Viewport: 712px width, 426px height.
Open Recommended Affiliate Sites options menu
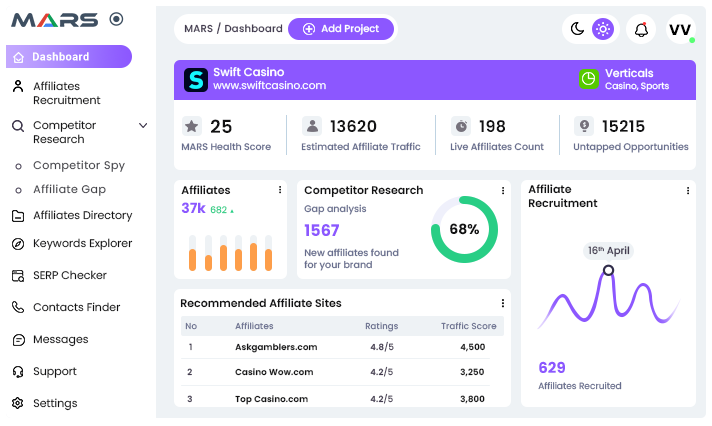coord(502,303)
